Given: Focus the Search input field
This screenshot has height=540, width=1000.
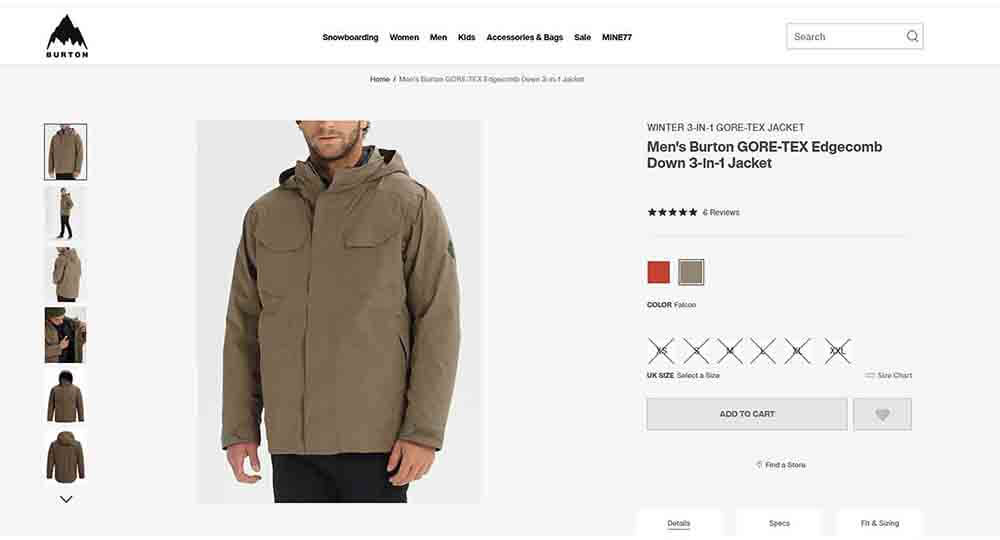Looking at the screenshot, I should (847, 36).
